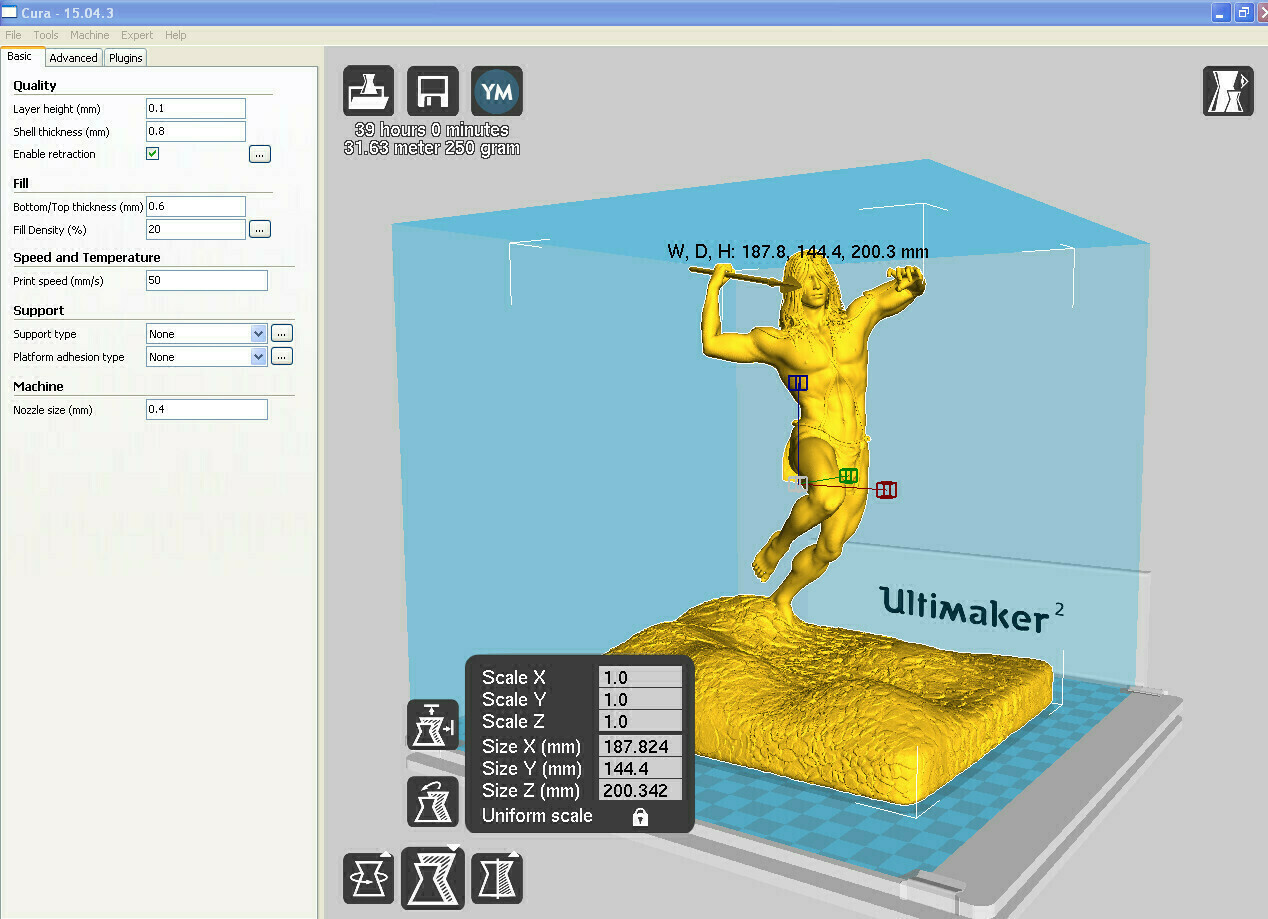Load a model file using the Load icon
Screen dimensions: 1268x919
[x=368, y=90]
